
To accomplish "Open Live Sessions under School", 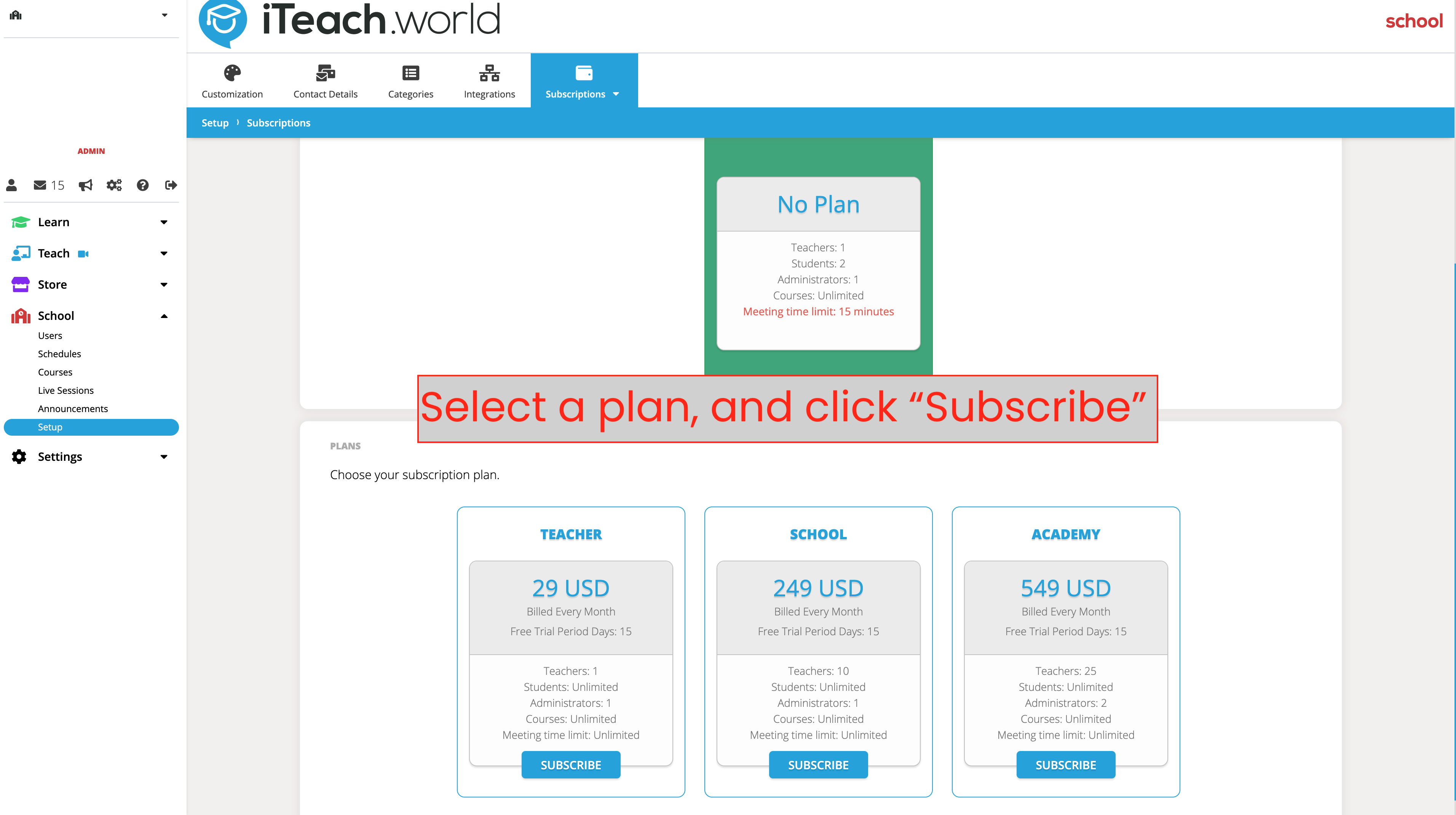I will tap(65, 390).
